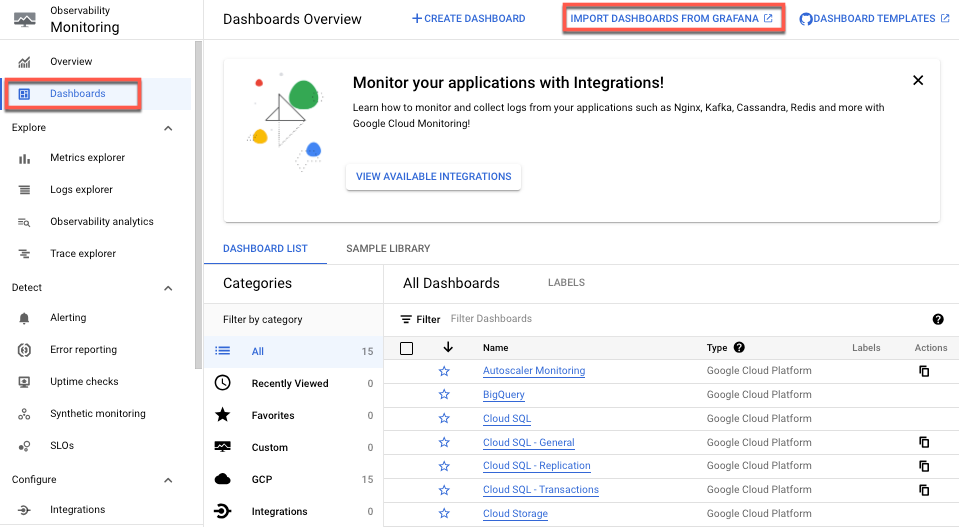Open the help icon beside the filter bar
The height and width of the screenshot is (527, 959).
coord(938,319)
